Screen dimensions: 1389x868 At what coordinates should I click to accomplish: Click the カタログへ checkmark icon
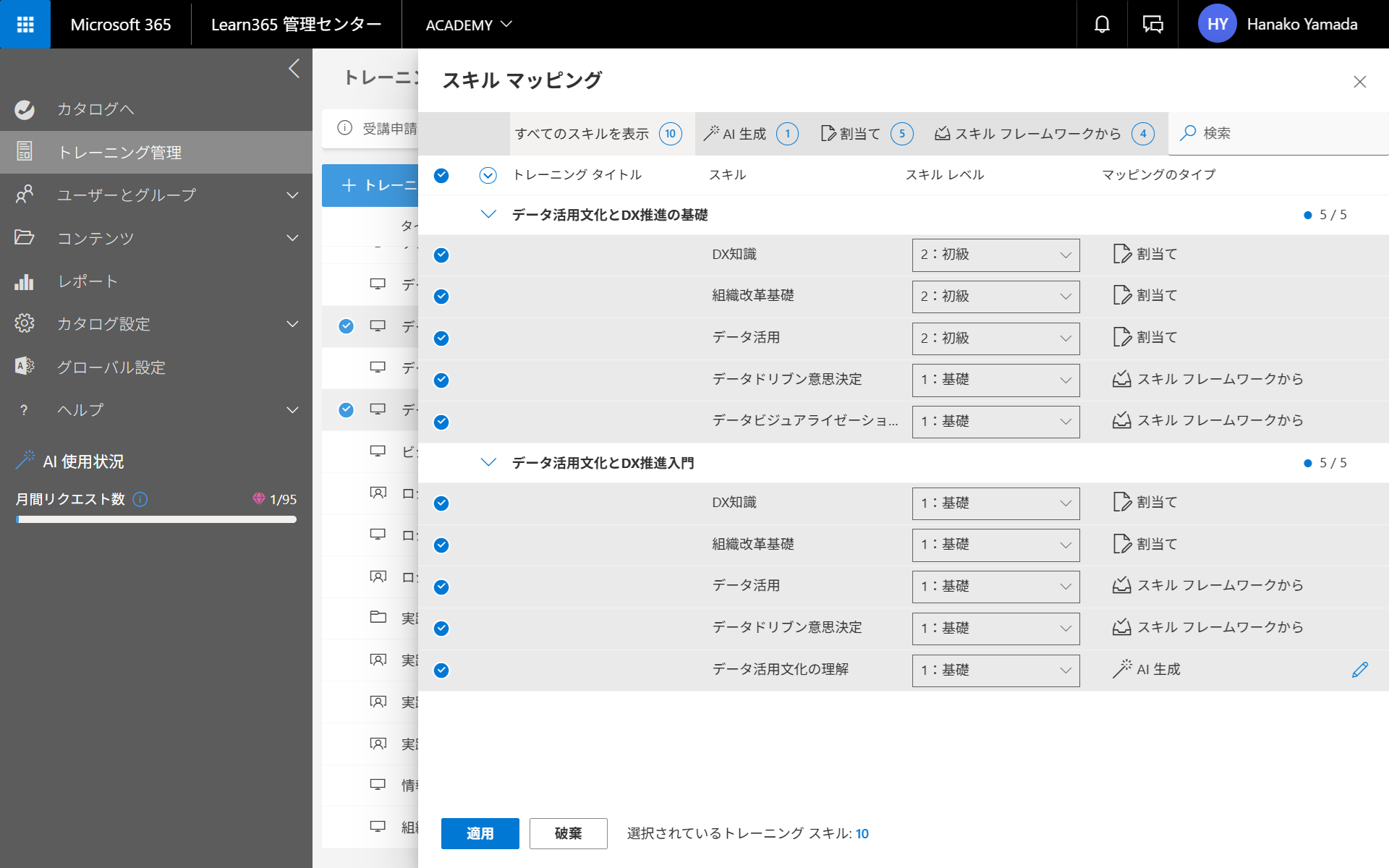click(x=25, y=109)
